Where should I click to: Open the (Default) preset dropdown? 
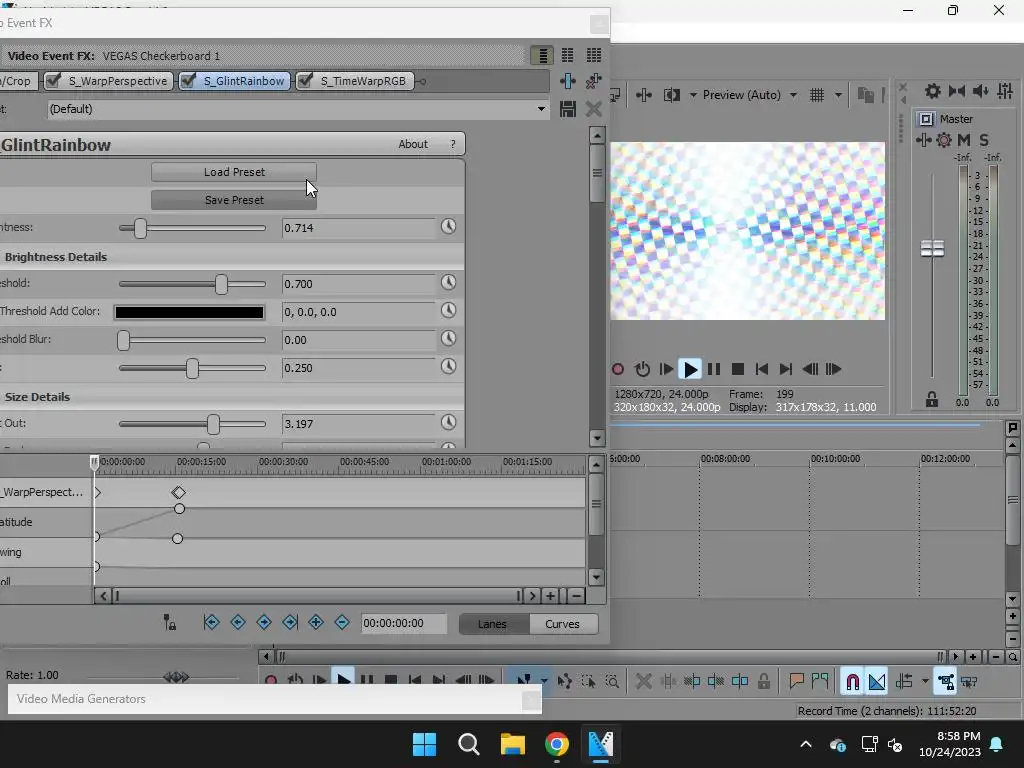pos(541,109)
